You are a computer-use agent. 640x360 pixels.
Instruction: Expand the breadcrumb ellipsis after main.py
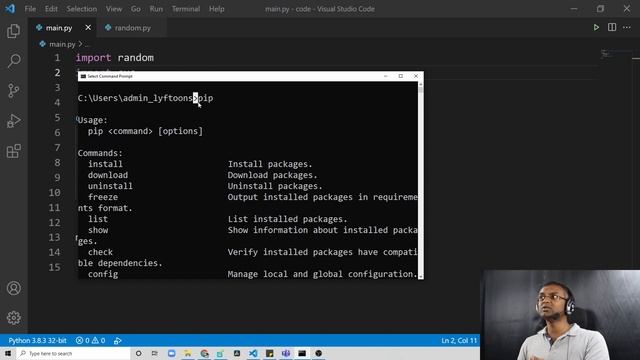(88, 44)
